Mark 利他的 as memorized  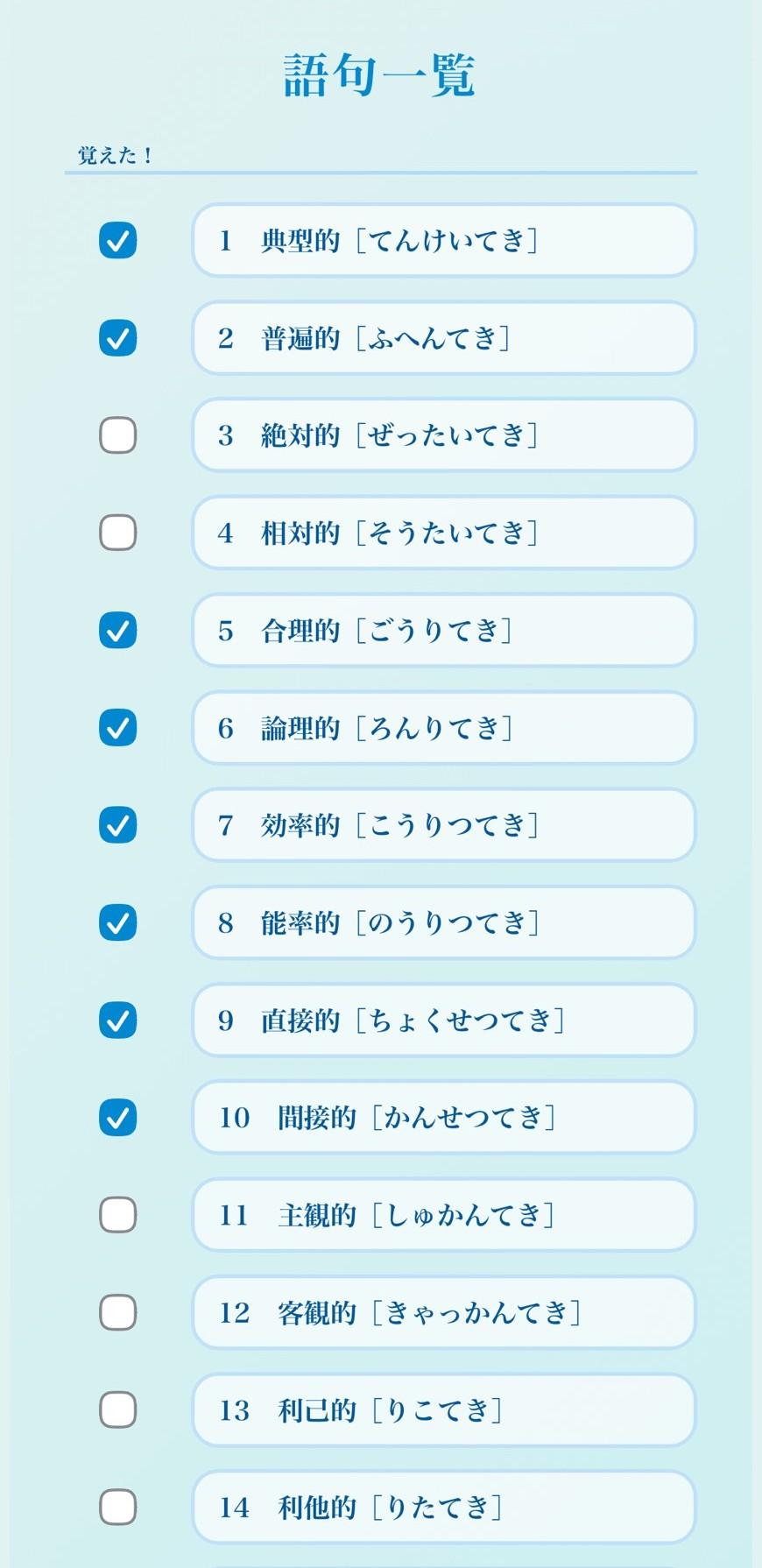[118, 1508]
